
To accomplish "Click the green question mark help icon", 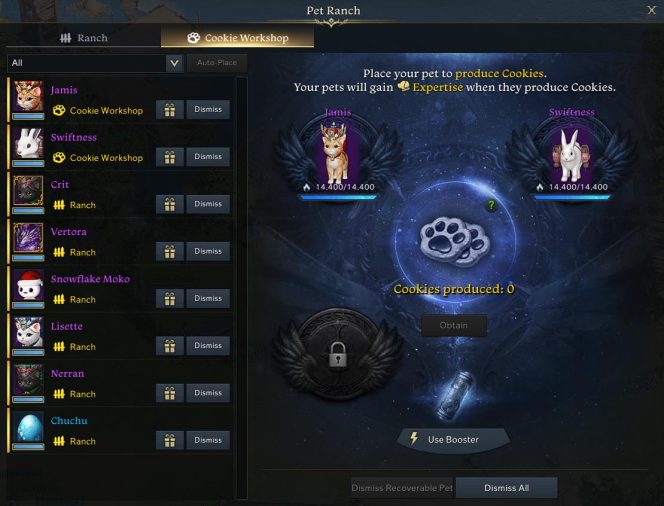I will (491, 205).
